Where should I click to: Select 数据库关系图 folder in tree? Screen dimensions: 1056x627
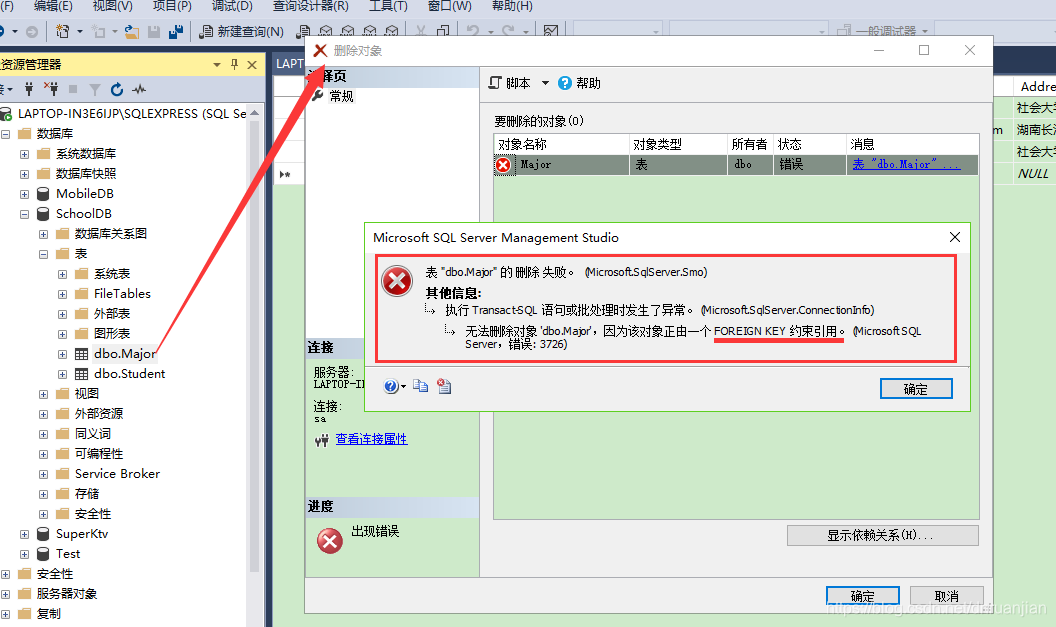tap(110, 234)
